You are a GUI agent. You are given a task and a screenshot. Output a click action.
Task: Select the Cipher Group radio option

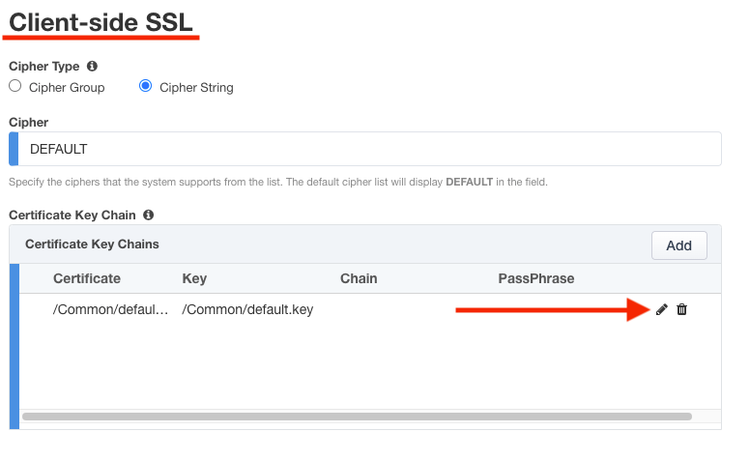(15, 87)
